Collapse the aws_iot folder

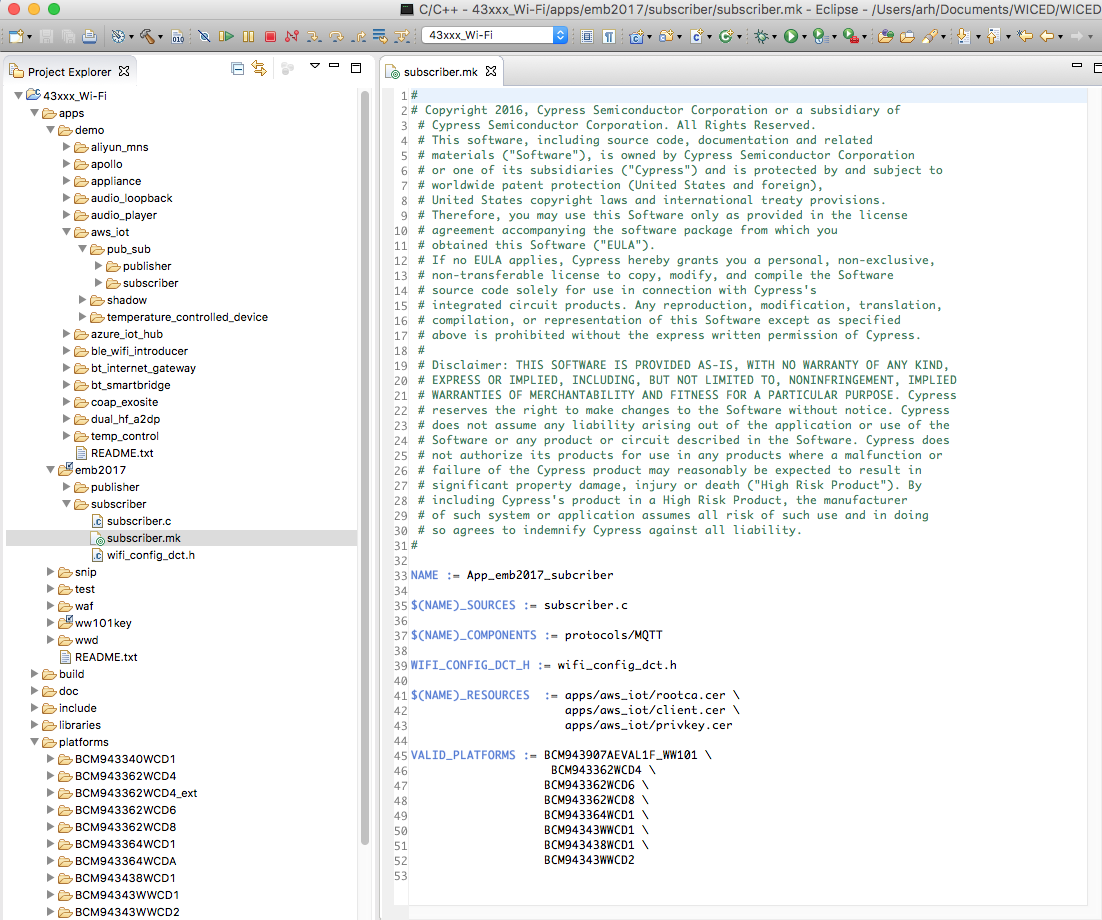pos(67,232)
